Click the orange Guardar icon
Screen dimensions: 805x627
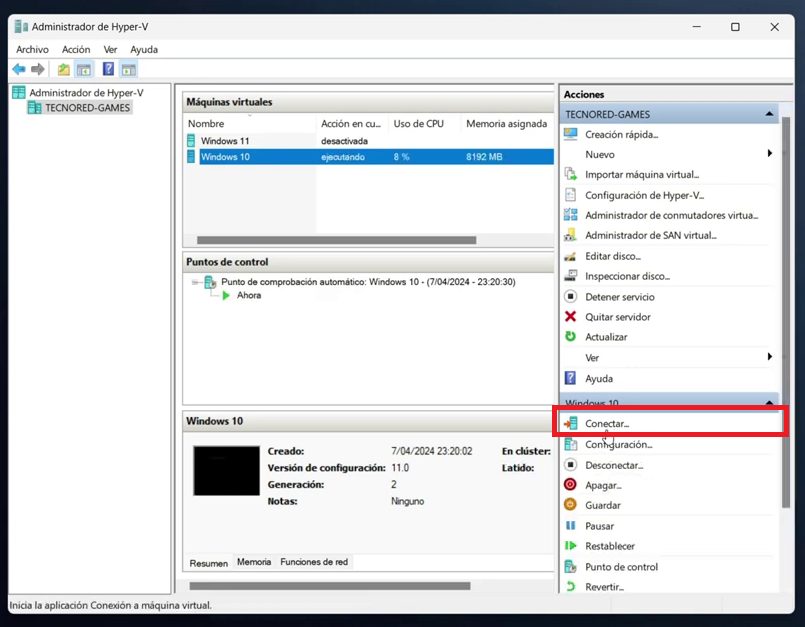pyautogui.click(x=570, y=505)
